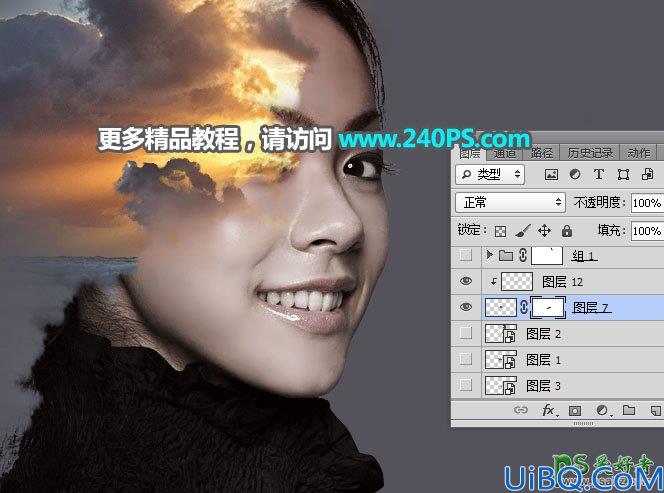Screen dimensions: 664x493
Task: Select the 图层 1 smart object thumbnail
Action: (501, 360)
